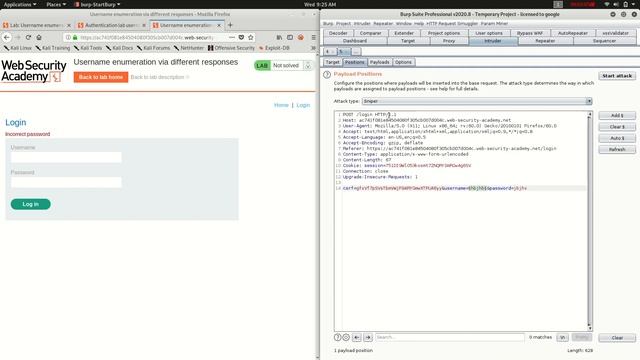Click search help icon below request editor

click(337, 337)
